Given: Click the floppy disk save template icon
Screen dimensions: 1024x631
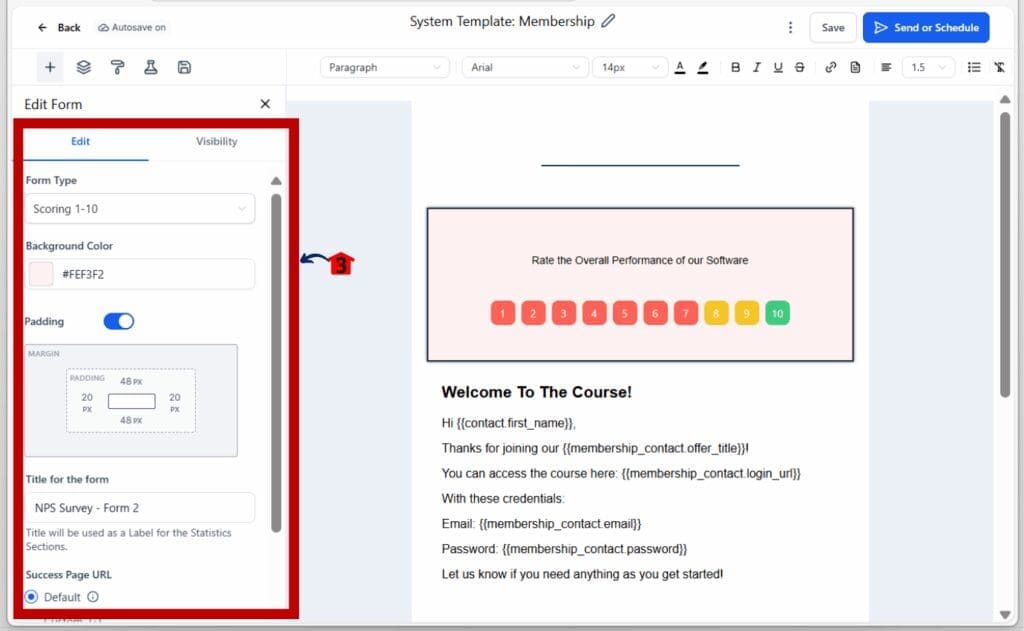Looking at the screenshot, I should [184, 67].
